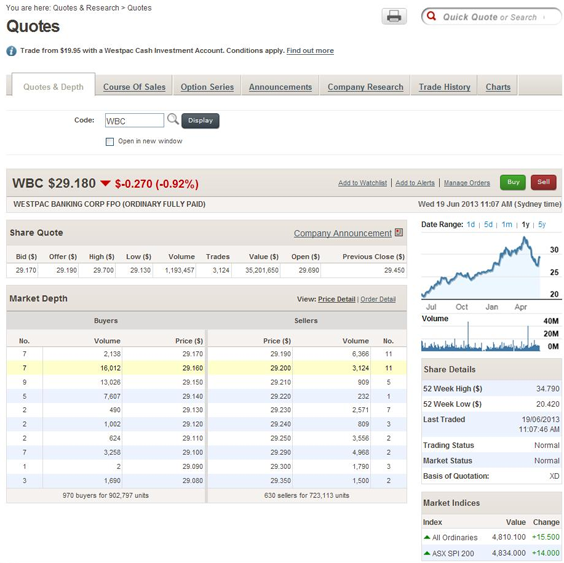The image size is (564, 563).
Task: Click the Quotes & Research breadcrumb
Action: [x=86, y=8]
